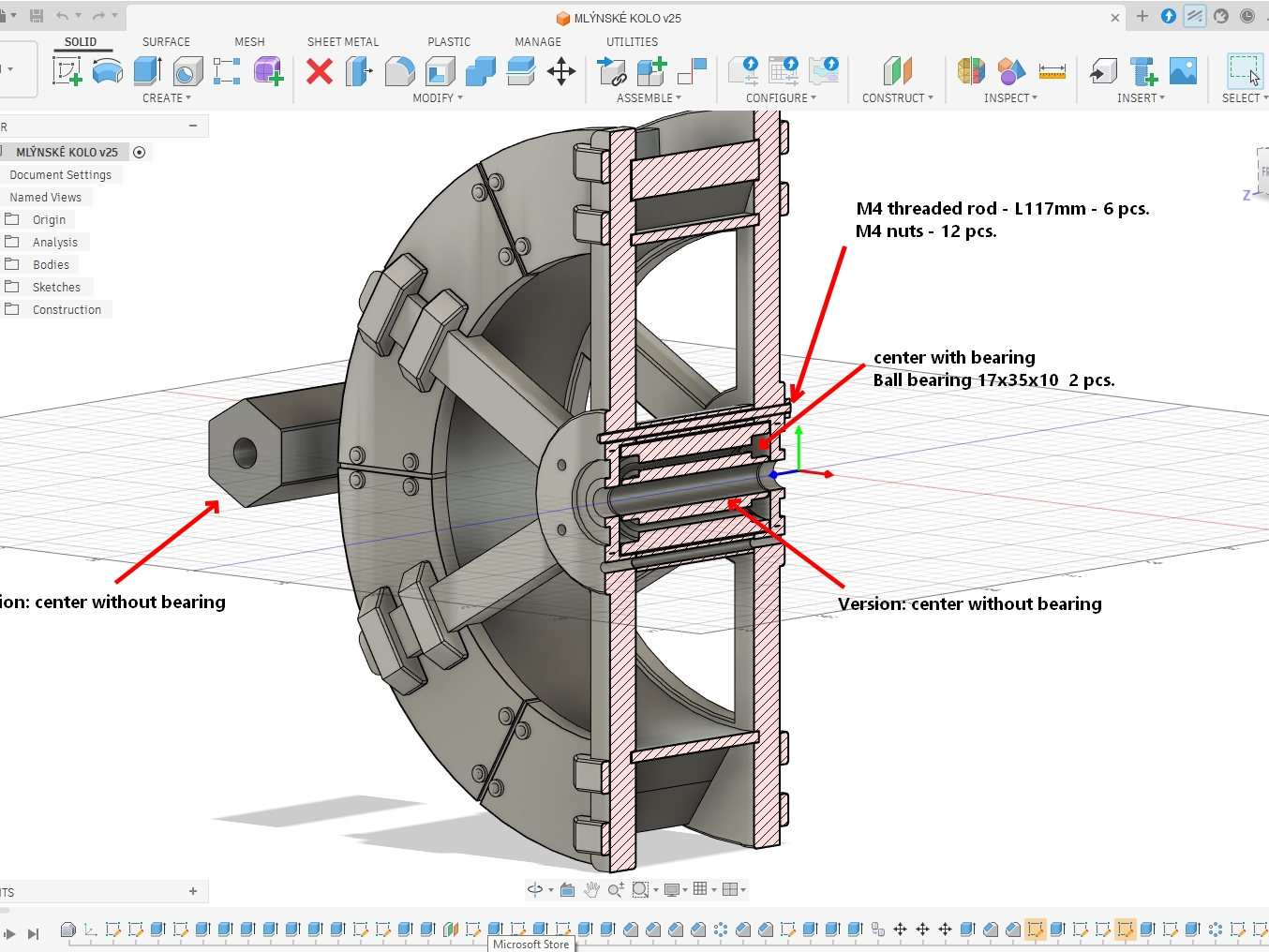The width and height of the screenshot is (1269, 952).
Task: Select the Joint tool in Assemble
Action: pyautogui.click(x=612, y=71)
